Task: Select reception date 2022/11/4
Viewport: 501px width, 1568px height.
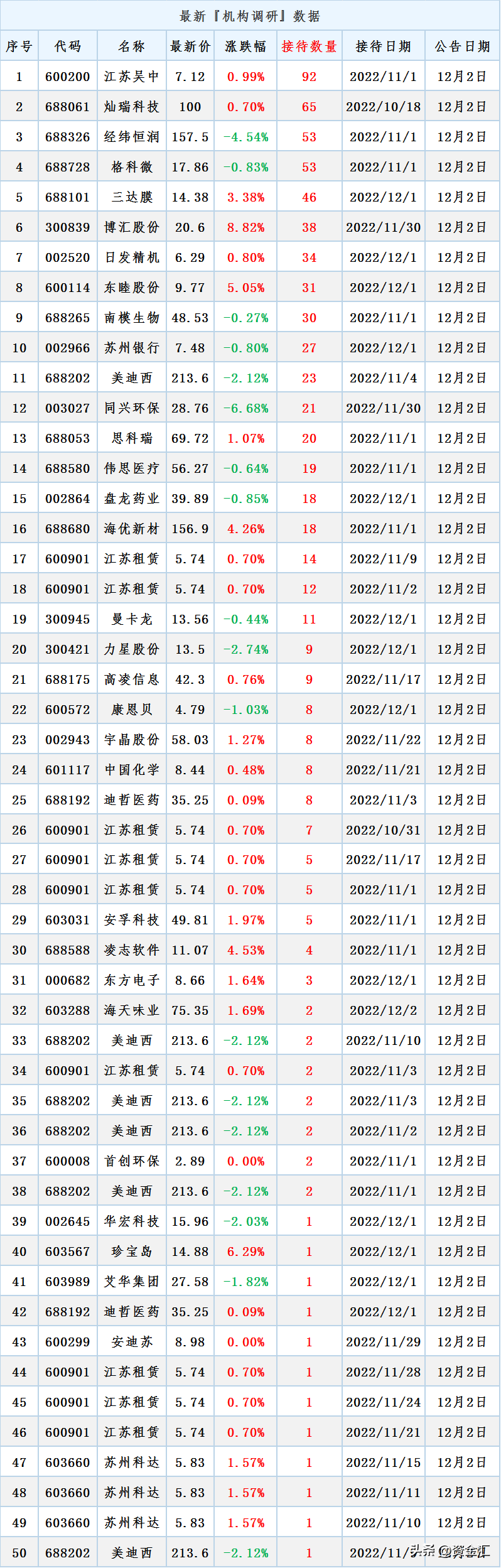Action: 384,378
